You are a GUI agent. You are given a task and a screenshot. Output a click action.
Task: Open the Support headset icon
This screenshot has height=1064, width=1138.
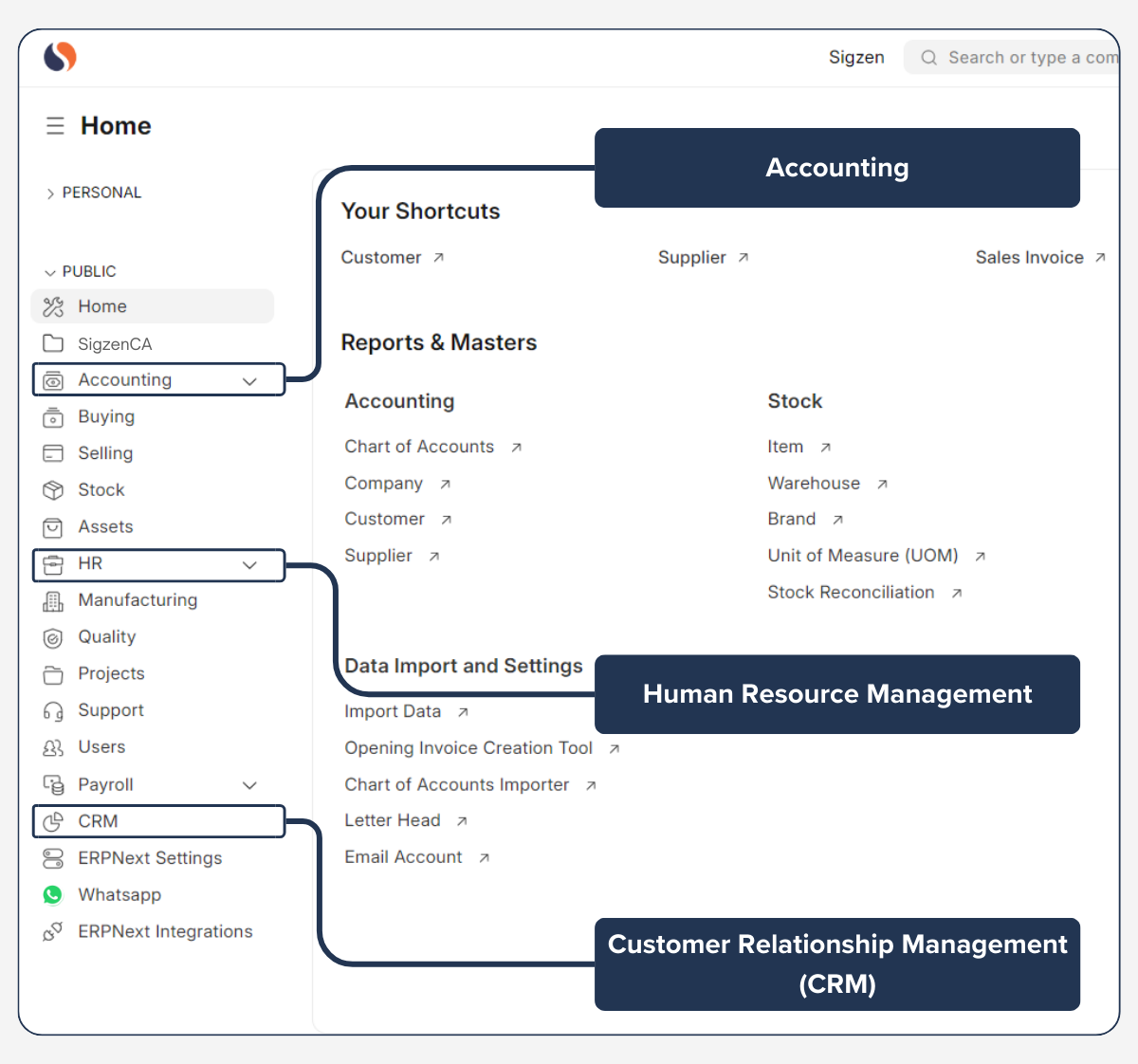pyautogui.click(x=53, y=710)
